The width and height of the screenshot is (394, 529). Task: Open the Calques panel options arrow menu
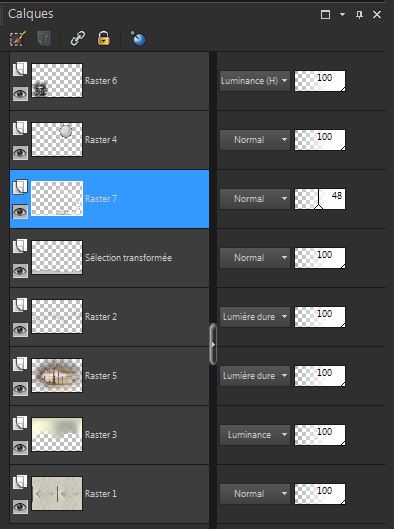[x=342, y=15]
